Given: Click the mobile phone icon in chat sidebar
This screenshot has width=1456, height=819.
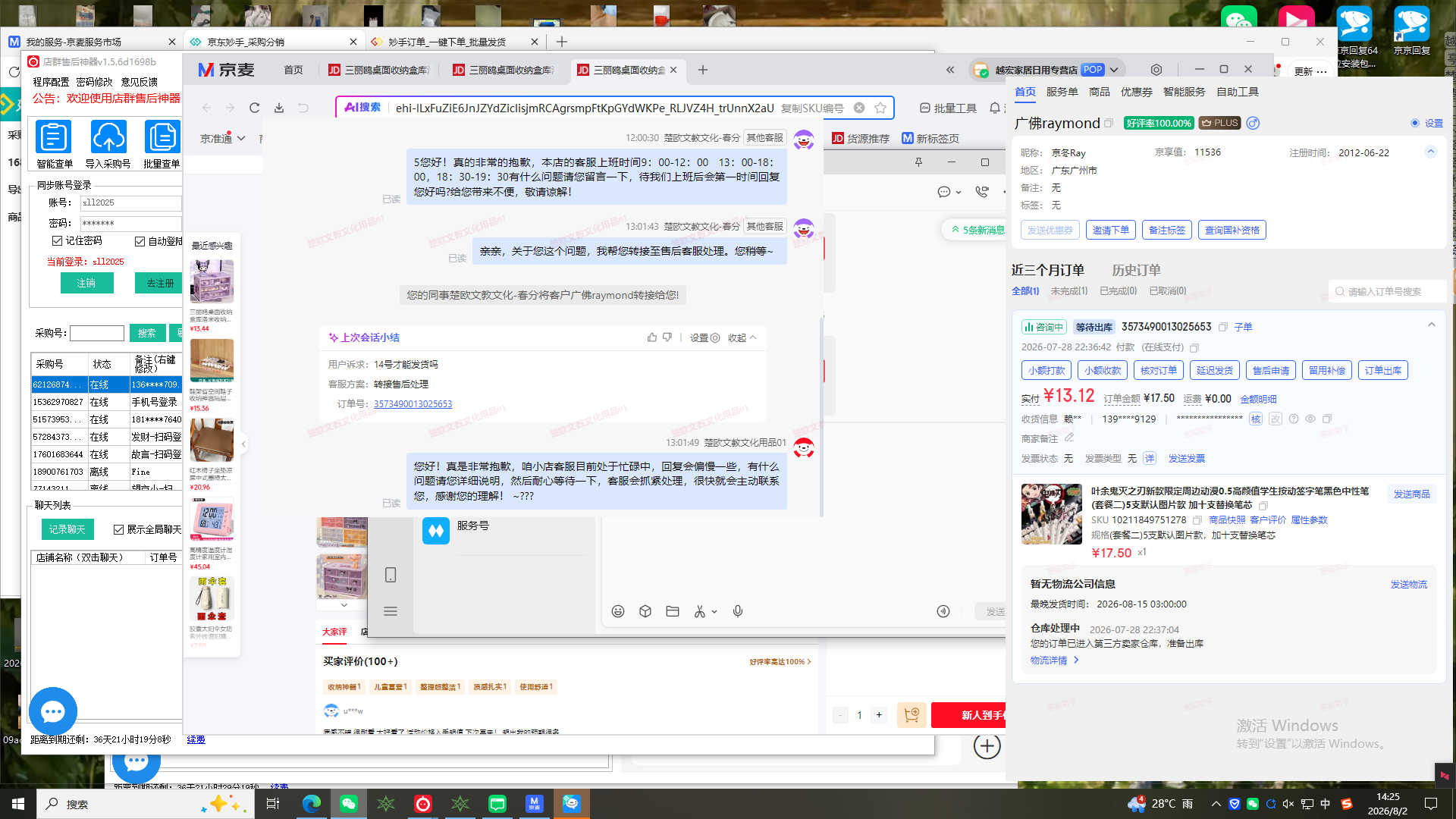Looking at the screenshot, I should pyautogui.click(x=391, y=575).
